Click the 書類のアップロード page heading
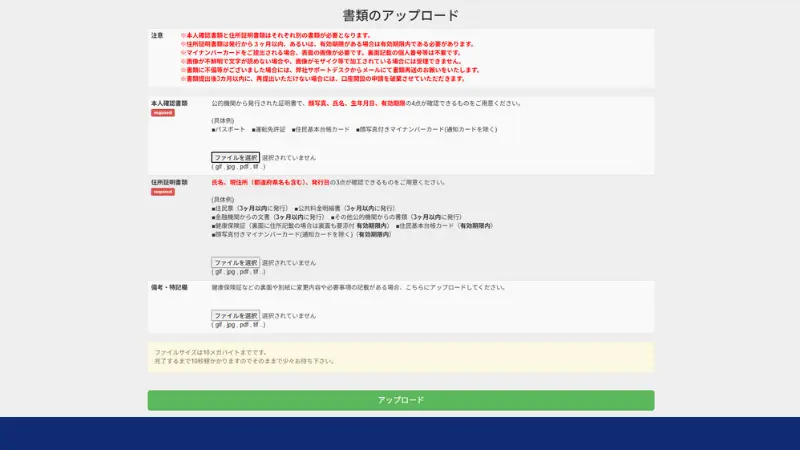Viewport: 800px width, 450px height. click(x=400, y=15)
